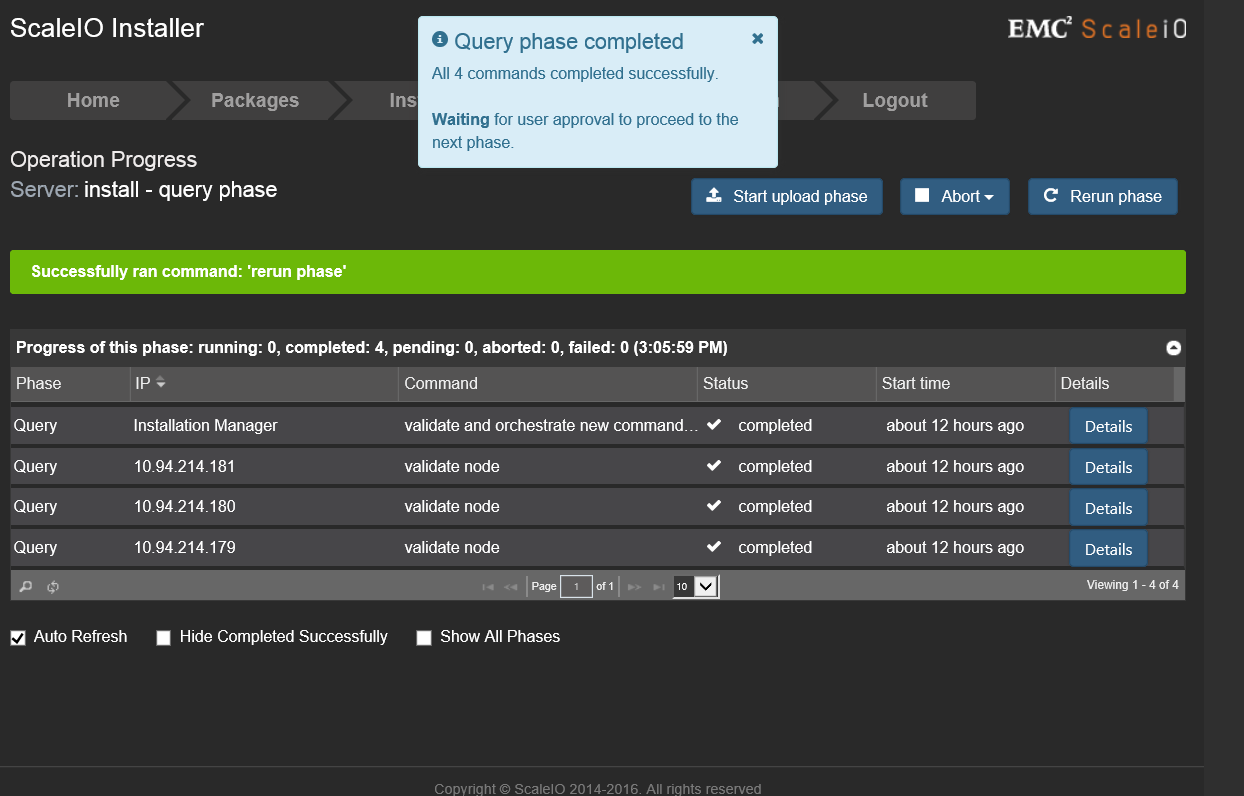1244x796 pixels.
Task: Click the Rerun phase button
Action: (x=1103, y=196)
